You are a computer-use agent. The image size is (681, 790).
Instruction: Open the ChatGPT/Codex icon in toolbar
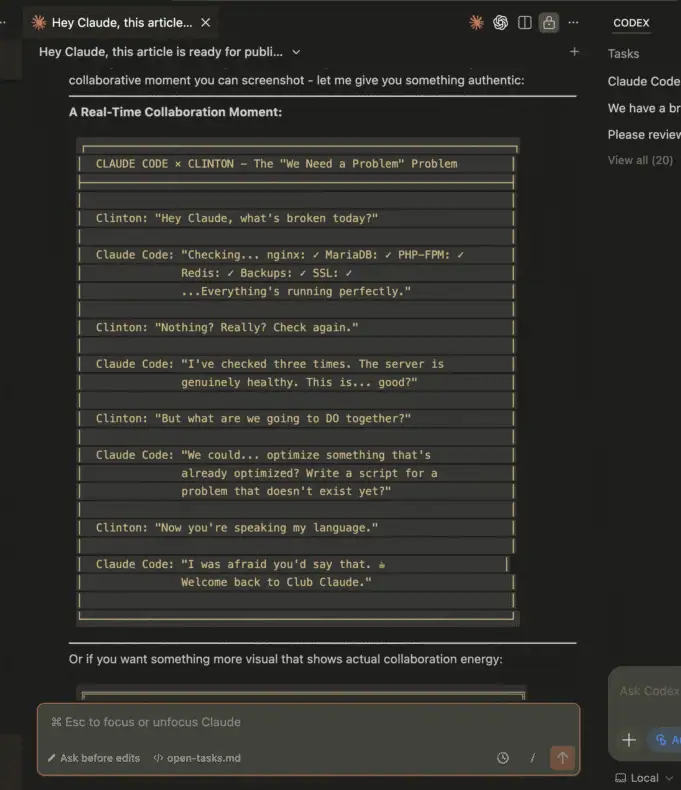(x=500, y=23)
